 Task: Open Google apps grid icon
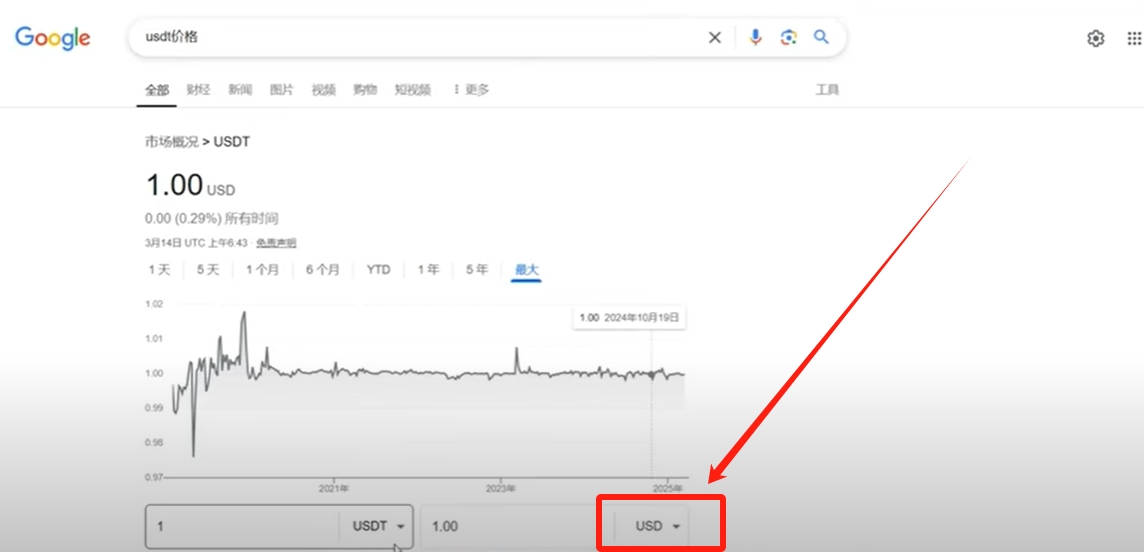tap(1135, 39)
